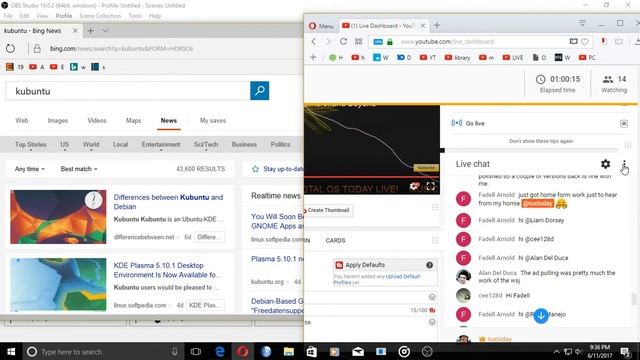Select the Local news category

120,144
